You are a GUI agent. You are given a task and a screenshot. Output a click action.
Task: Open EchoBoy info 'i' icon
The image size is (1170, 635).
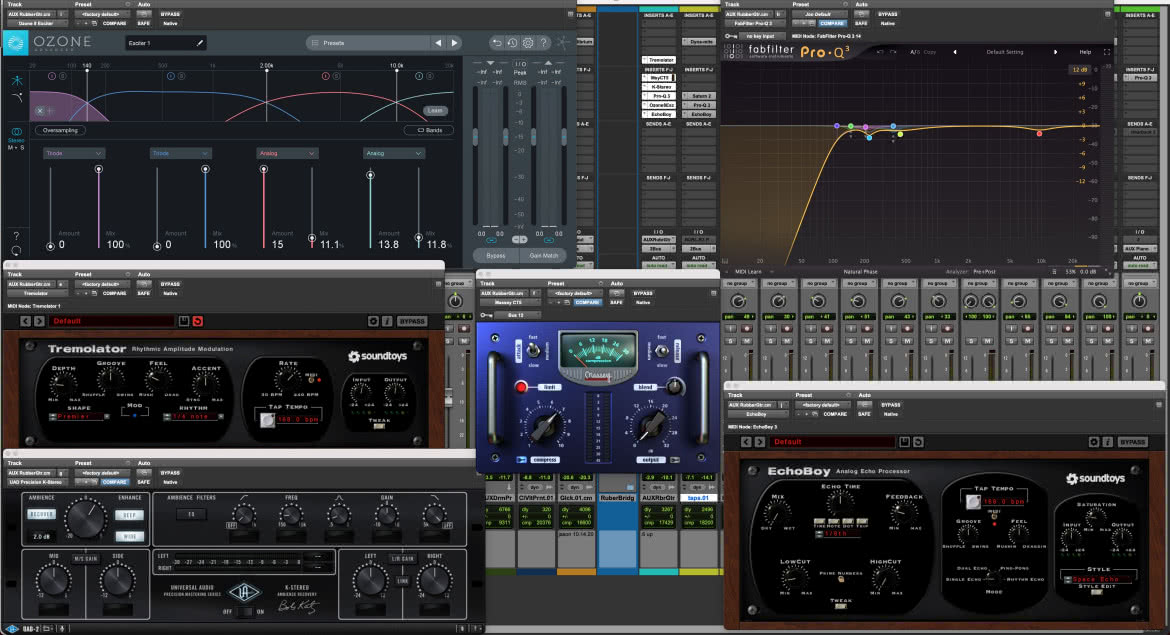1107,442
